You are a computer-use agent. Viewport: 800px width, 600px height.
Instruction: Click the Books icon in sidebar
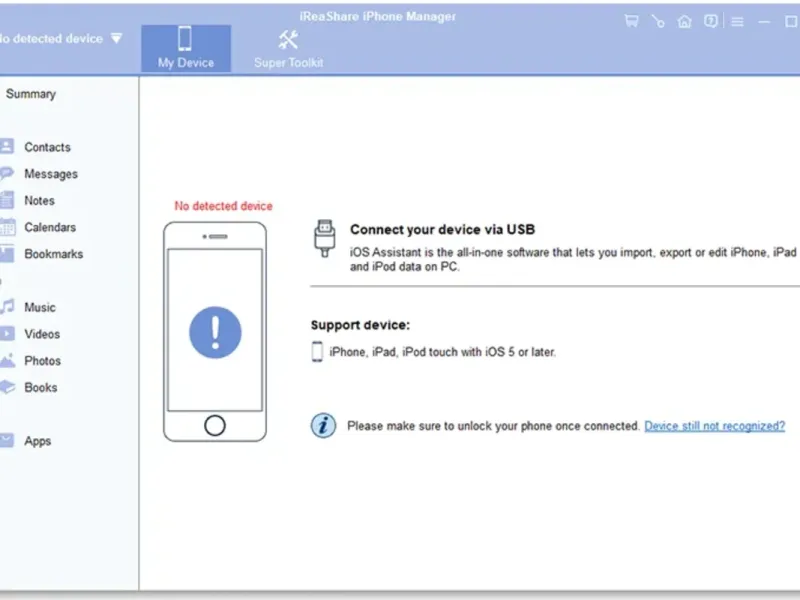(x=7, y=387)
